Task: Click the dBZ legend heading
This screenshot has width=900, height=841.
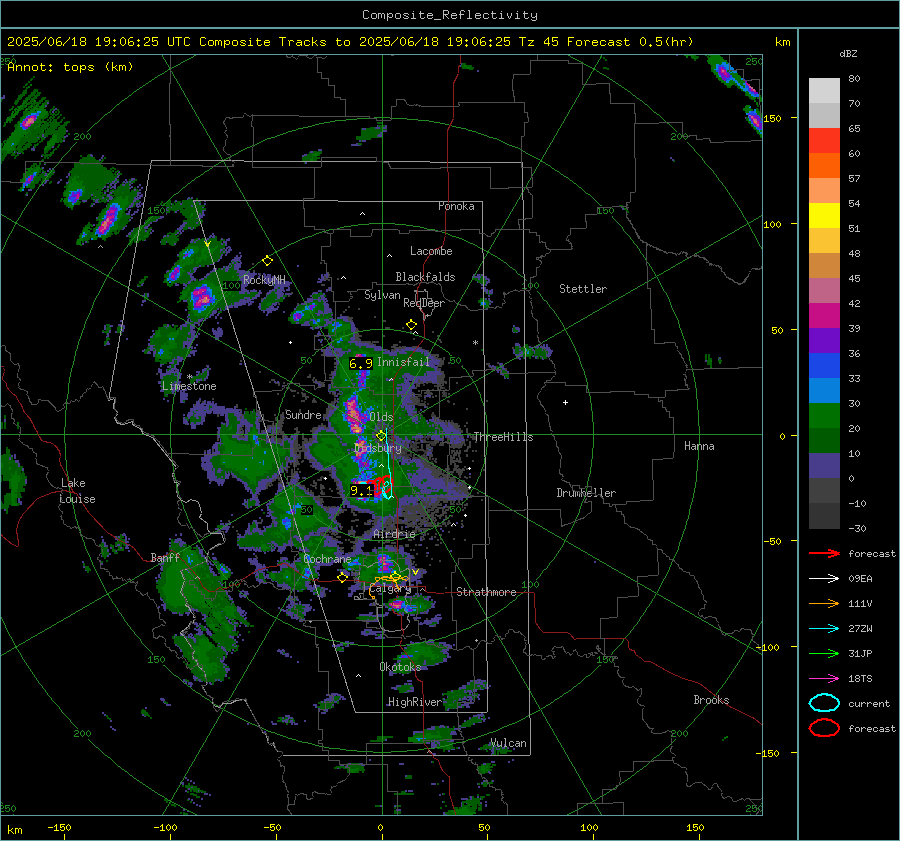Action: (848, 54)
